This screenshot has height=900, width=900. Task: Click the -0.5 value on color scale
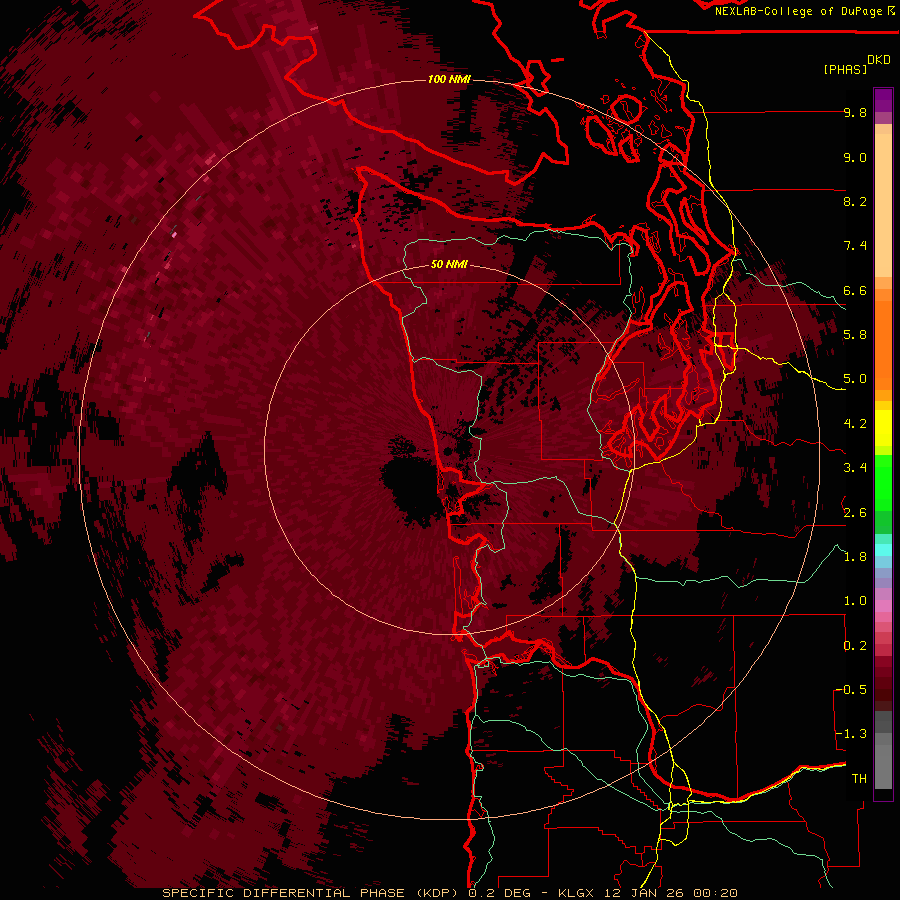pyautogui.click(x=851, y=690)
